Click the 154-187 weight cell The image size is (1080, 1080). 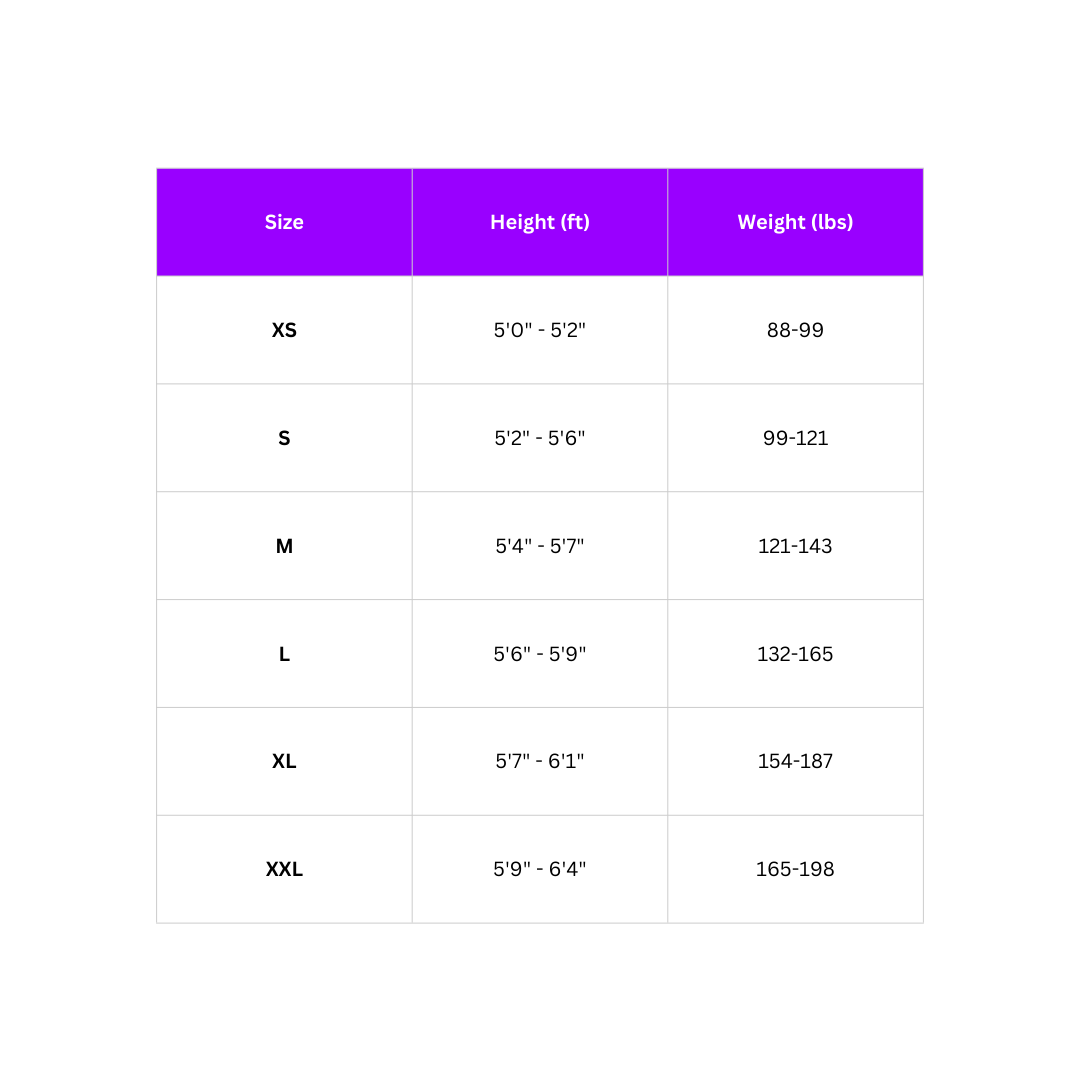795,761
